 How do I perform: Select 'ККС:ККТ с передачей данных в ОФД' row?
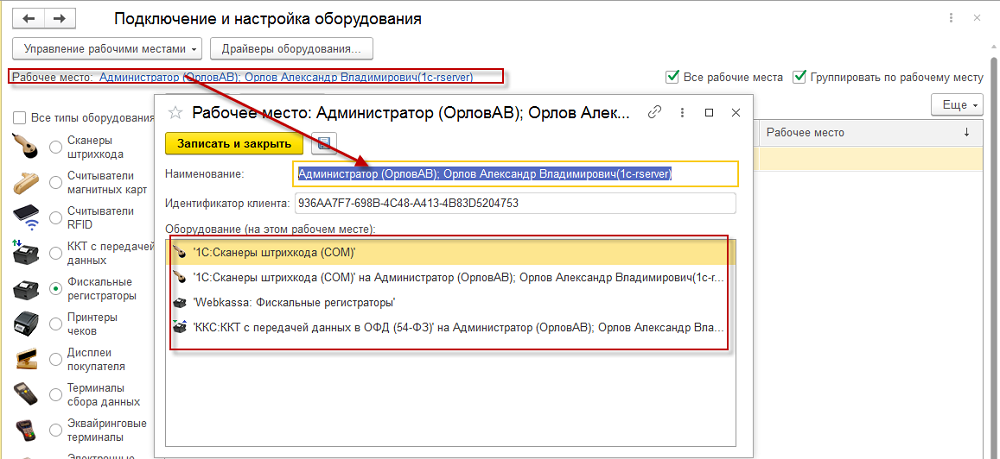coord(451,327)
